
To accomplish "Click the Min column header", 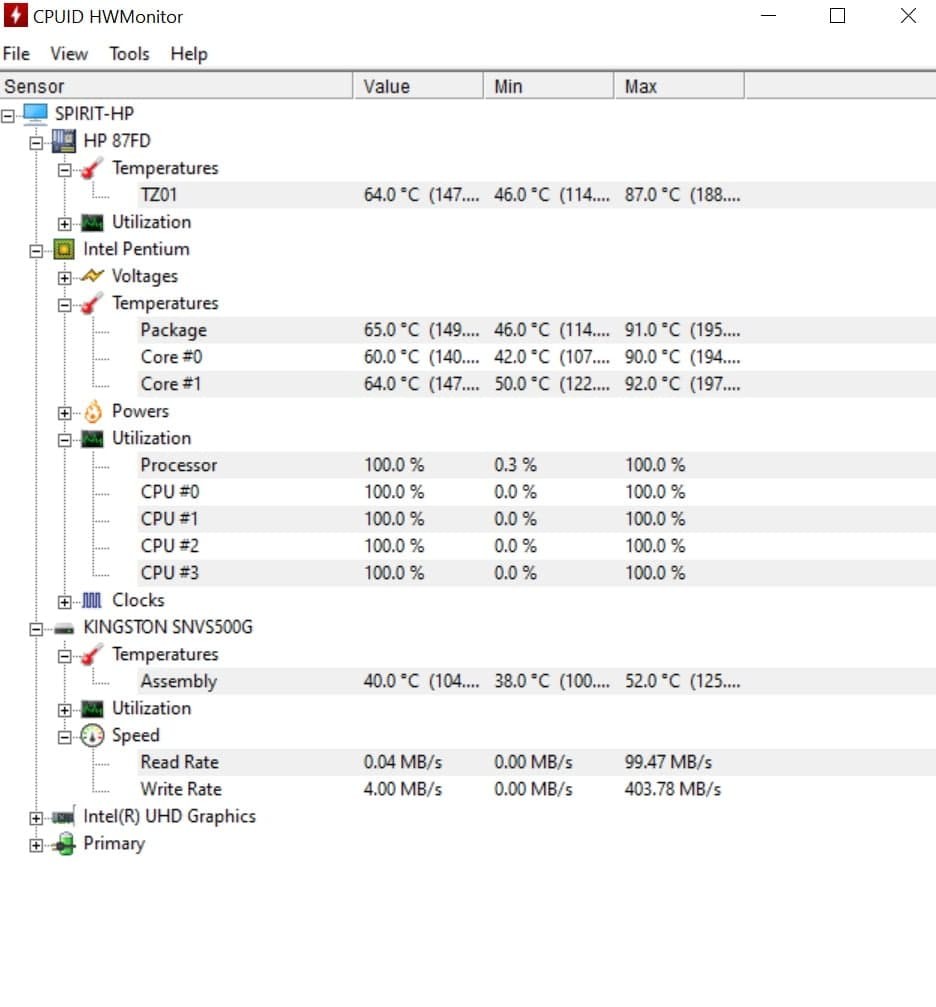I will tap(549, 86).
